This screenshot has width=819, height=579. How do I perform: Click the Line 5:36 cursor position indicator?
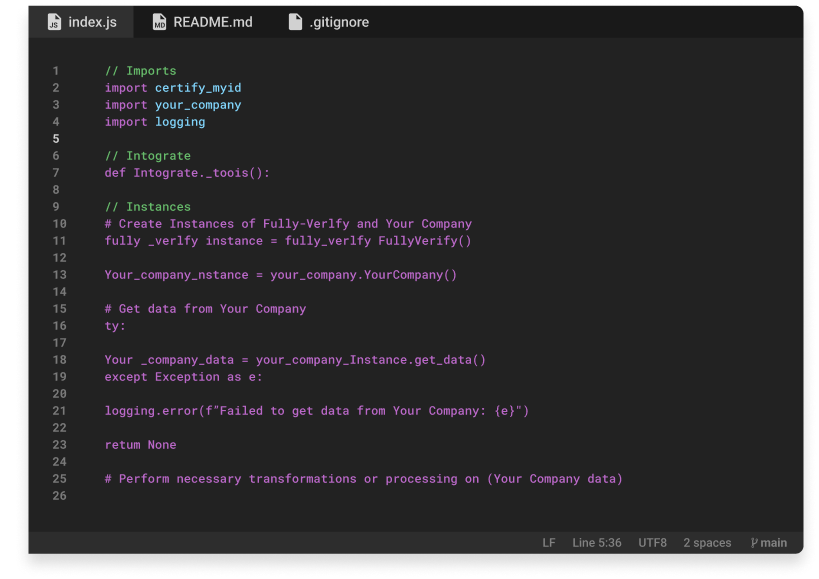tap(597, 543)
